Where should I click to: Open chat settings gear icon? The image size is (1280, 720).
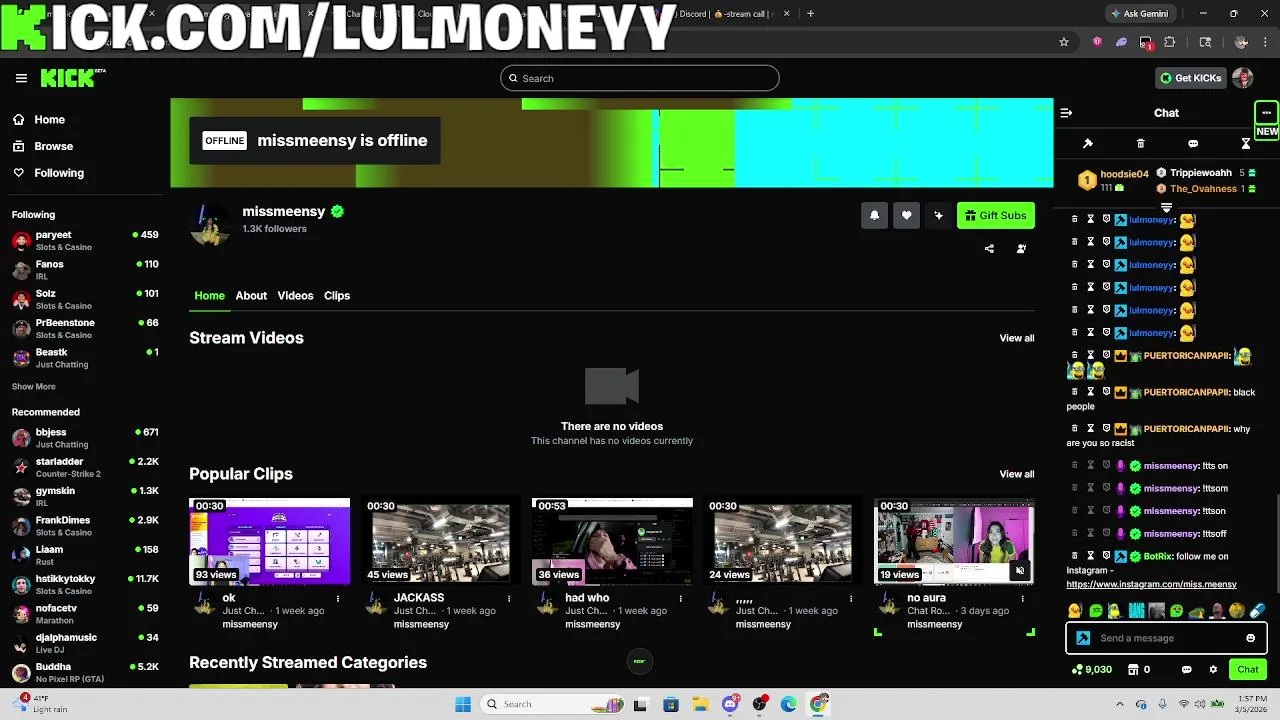pos(1213,670)
